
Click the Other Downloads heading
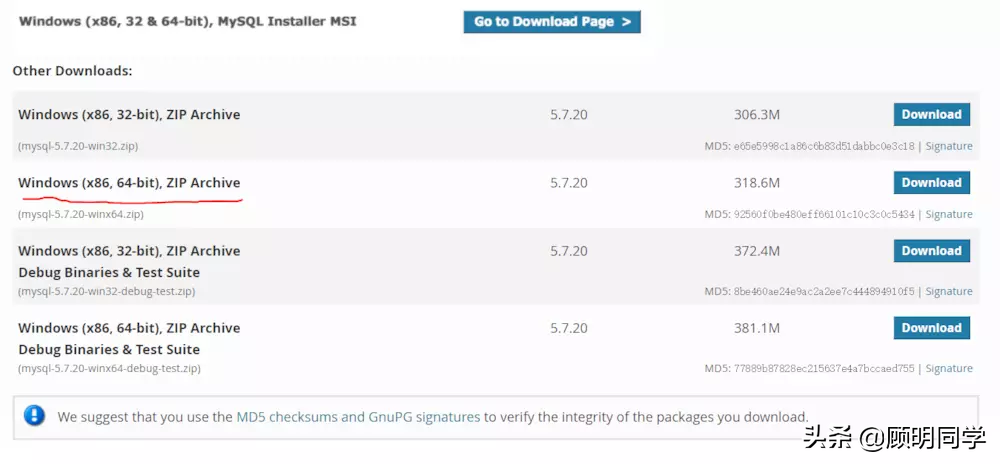[72, 71]
